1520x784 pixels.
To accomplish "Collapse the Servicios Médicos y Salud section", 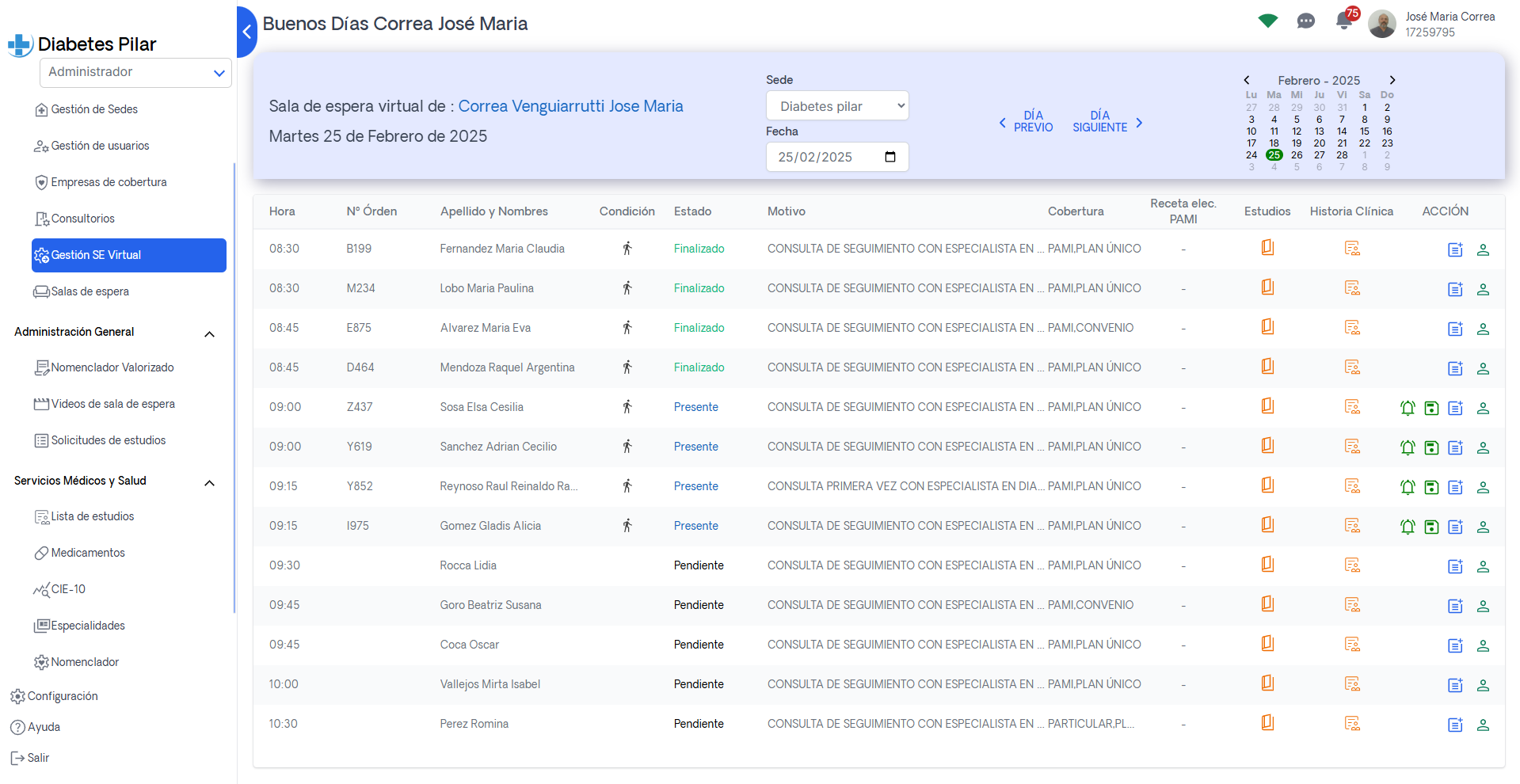I will 209,482.
